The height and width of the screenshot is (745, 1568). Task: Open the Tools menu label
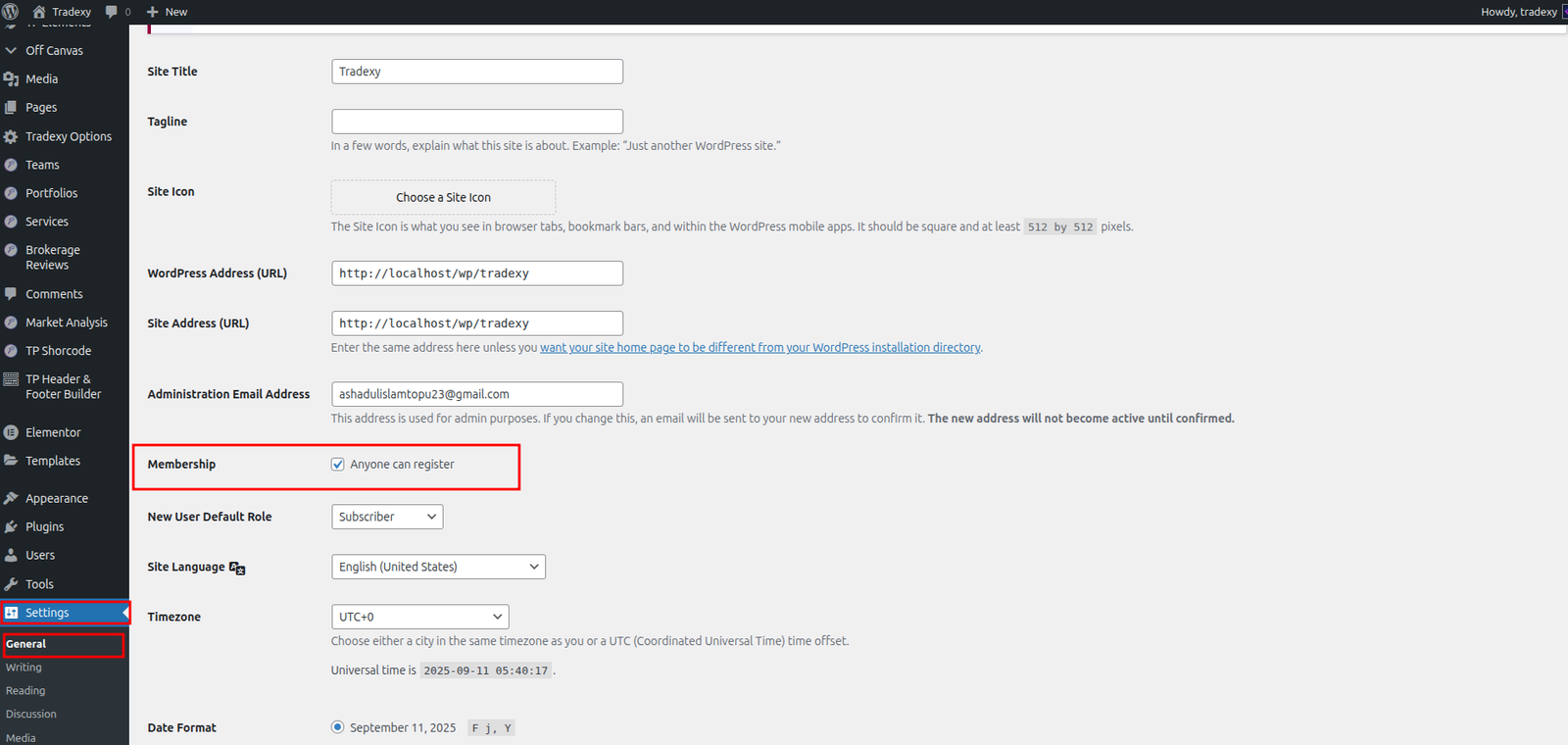click(x=39, y=584)
